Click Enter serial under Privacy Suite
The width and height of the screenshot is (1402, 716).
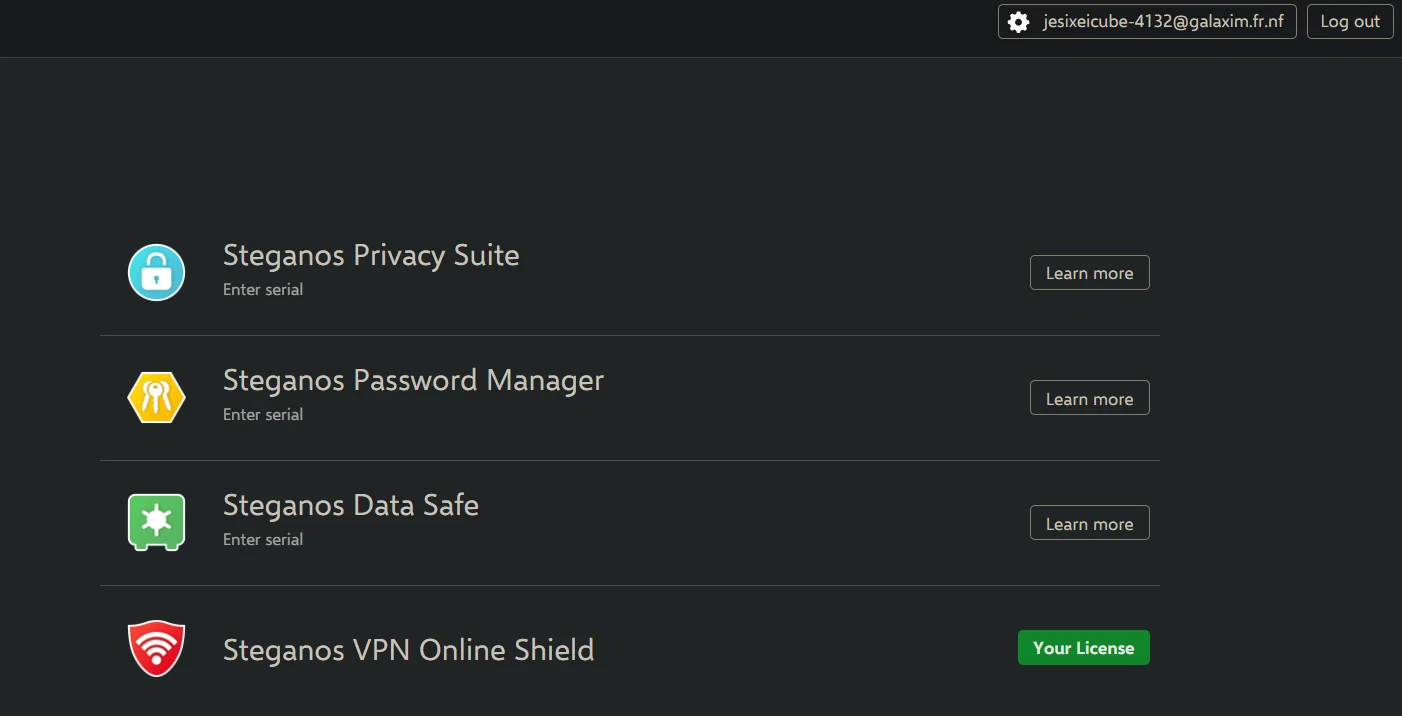(263, 290)
